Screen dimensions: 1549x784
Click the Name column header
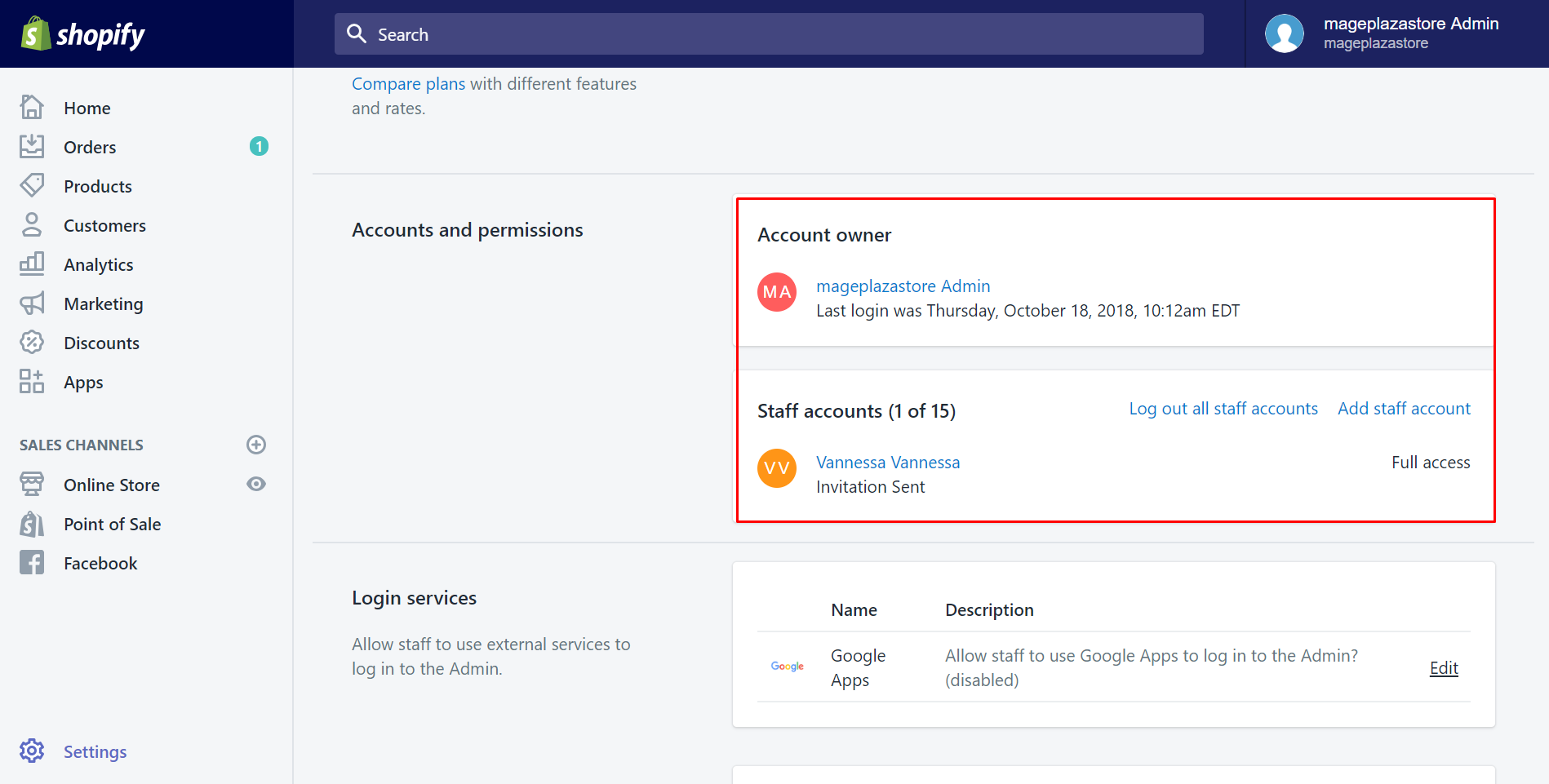point(854,610)
